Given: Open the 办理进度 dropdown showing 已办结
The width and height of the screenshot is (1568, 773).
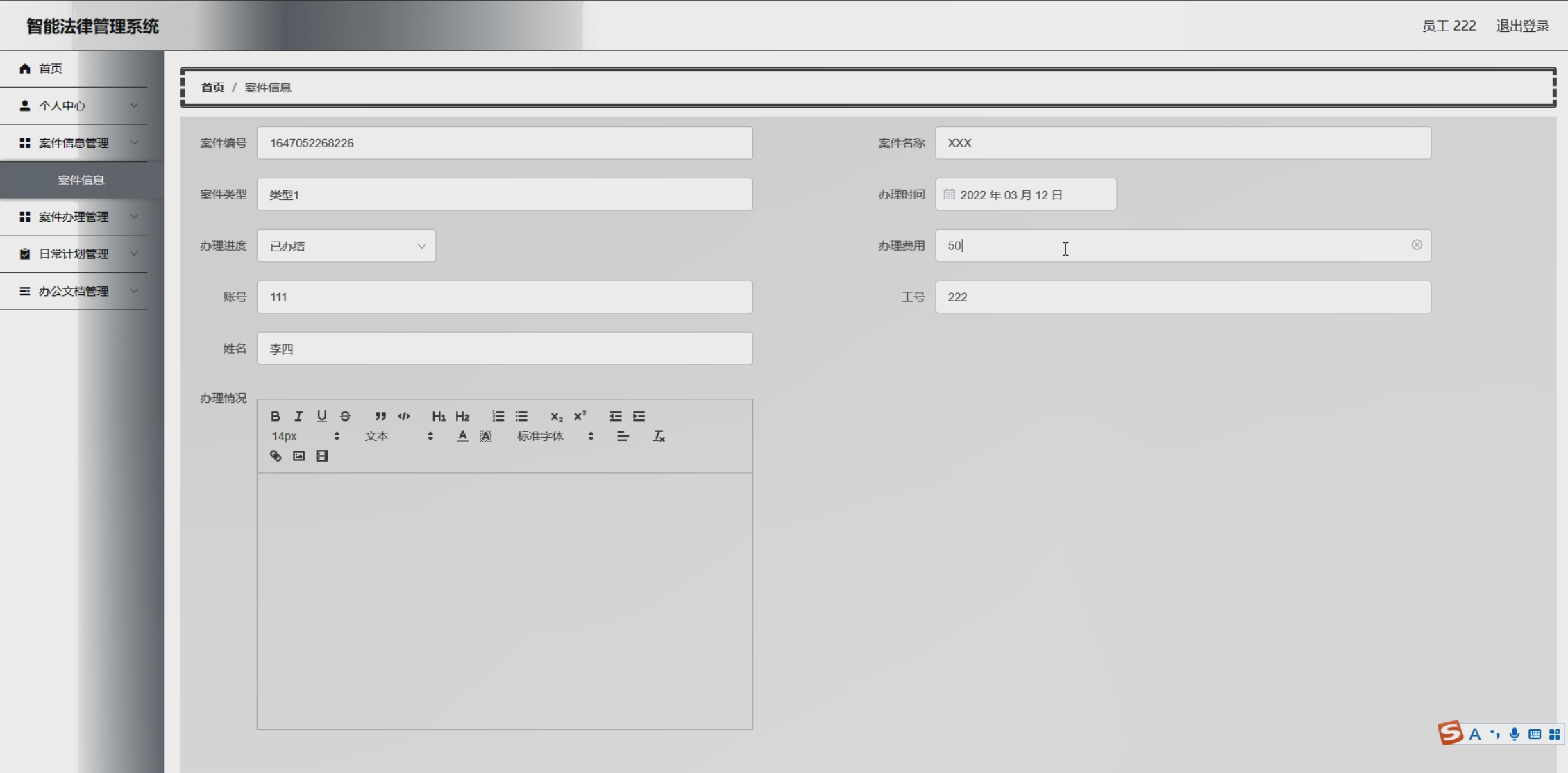Looking at the screenshot, I should [x=346, y=246].
